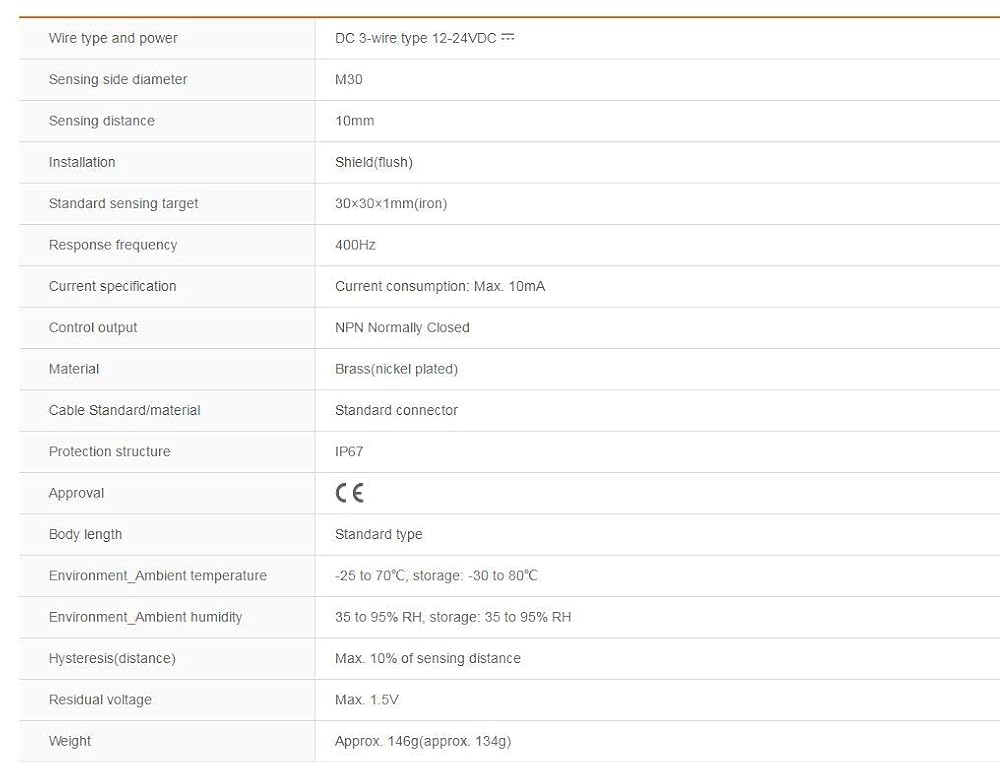The width and height of the screenshot is (1000, 763).
Task: Select the 'Shield(flush)' installation value
Action: tap(374, 163)
